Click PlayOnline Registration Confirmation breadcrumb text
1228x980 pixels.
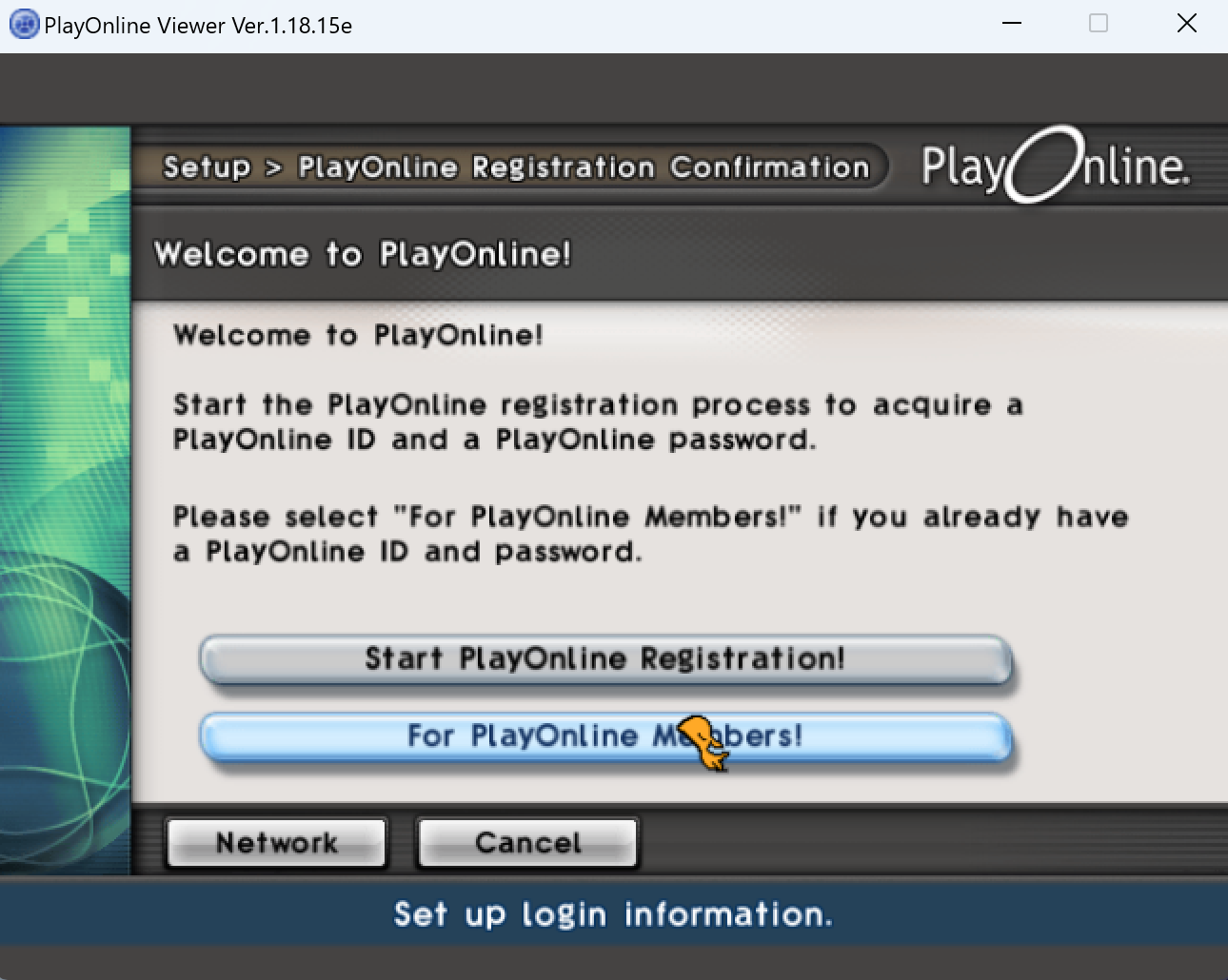pos(584,167)
